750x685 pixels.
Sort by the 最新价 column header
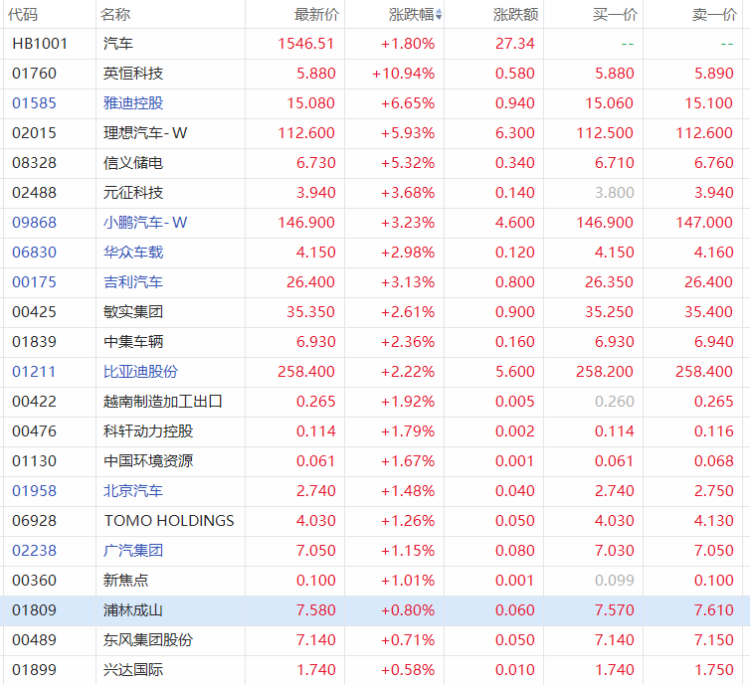coord(316,15)
